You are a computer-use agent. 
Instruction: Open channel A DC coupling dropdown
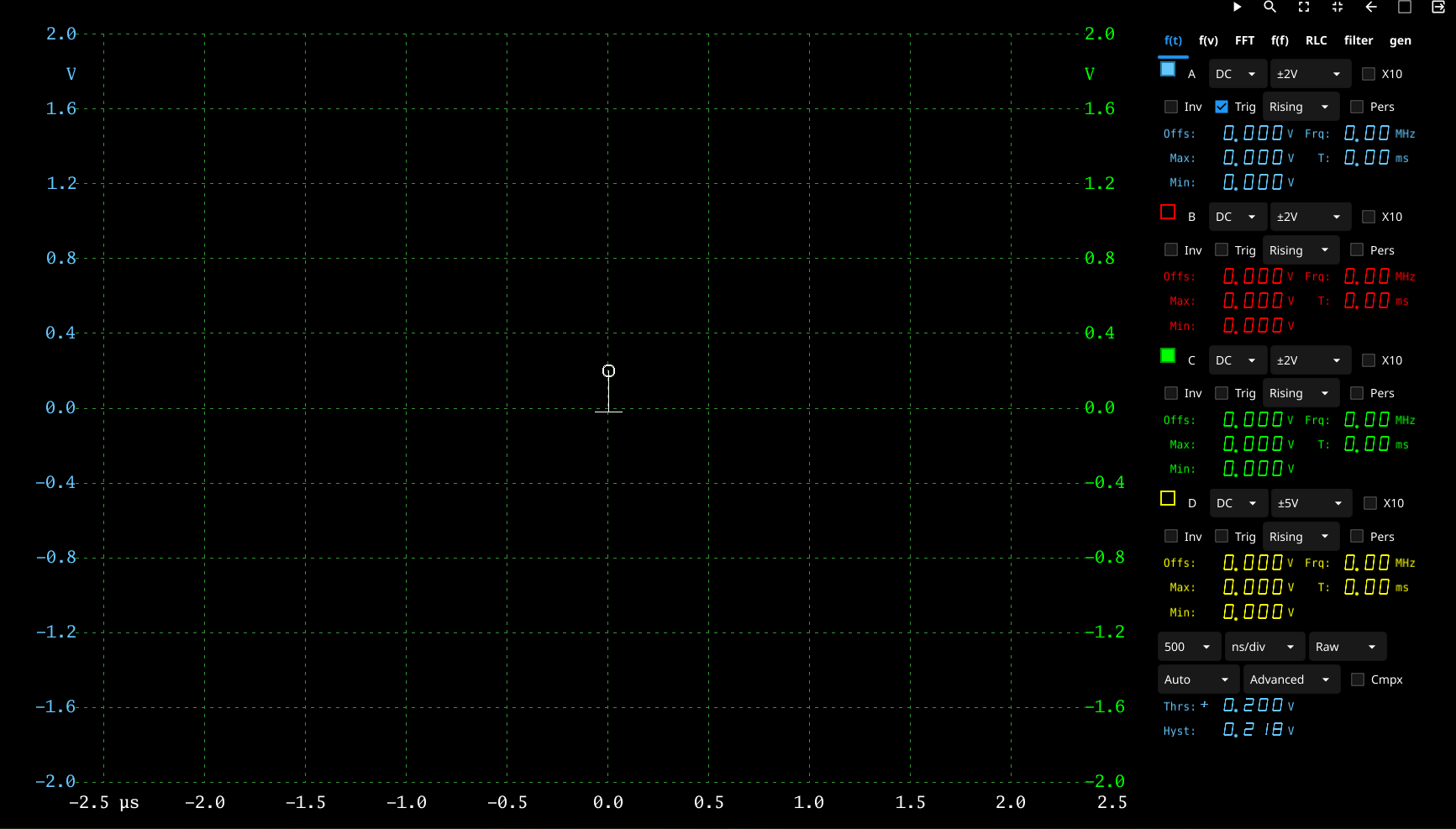click(1237, 74)
